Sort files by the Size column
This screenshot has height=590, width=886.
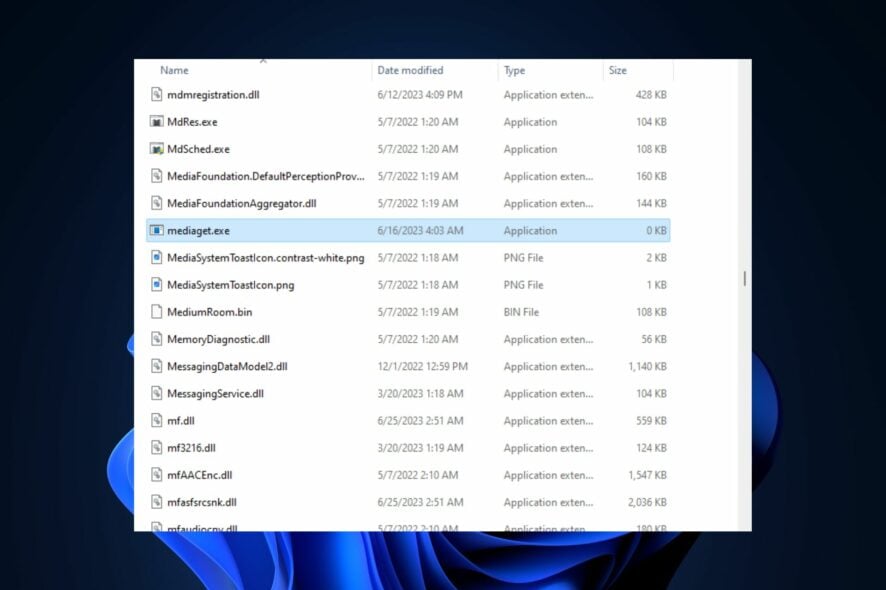618,70
